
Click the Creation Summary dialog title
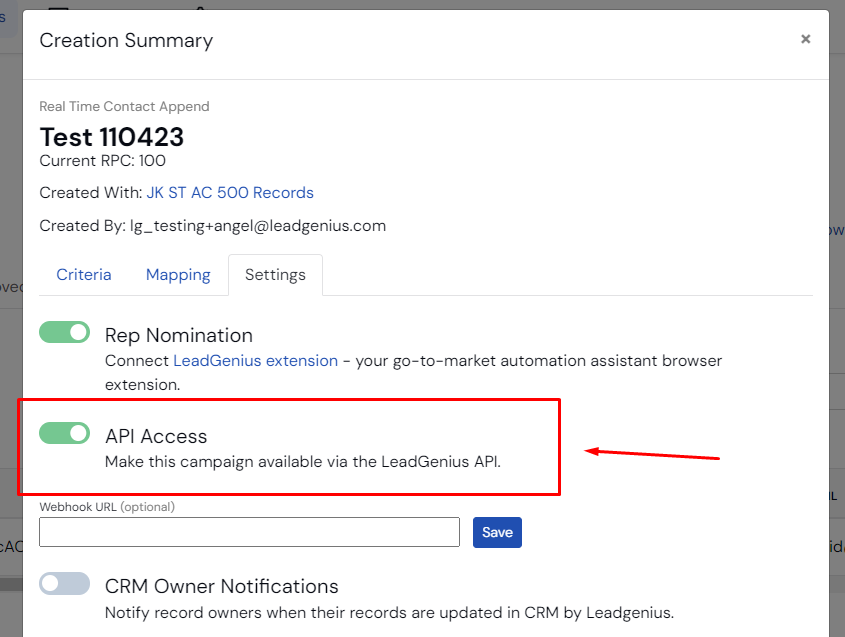pos(126,41)
